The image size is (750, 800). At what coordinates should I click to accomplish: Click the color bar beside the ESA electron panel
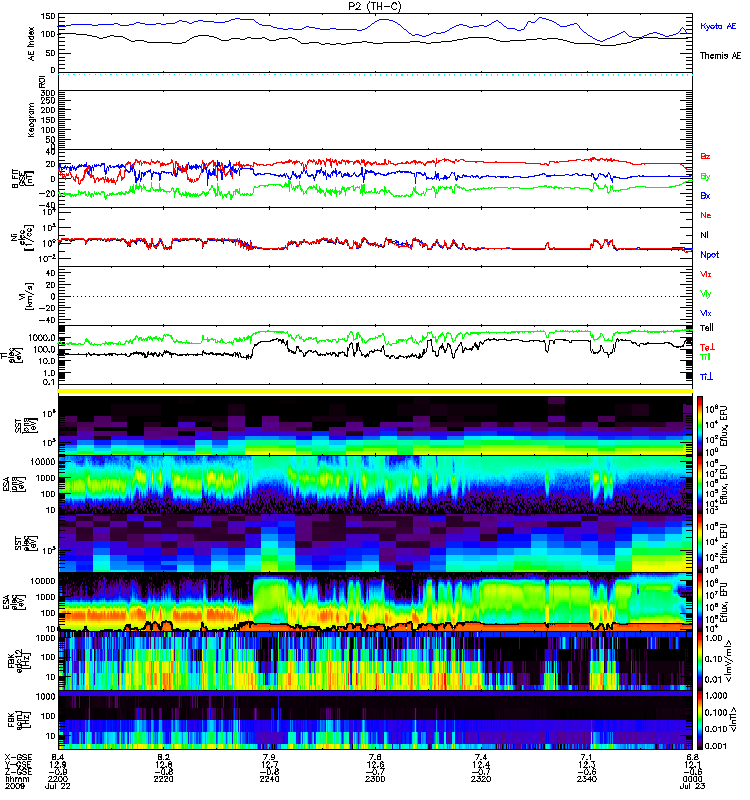click(700, 602)
